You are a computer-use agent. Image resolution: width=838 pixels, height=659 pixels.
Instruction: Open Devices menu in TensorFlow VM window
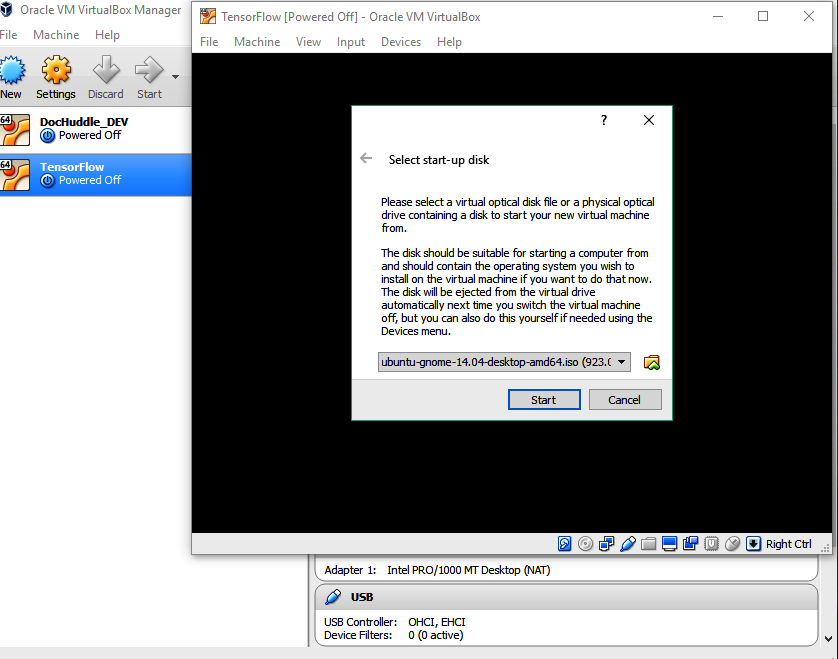coord(401,42)
